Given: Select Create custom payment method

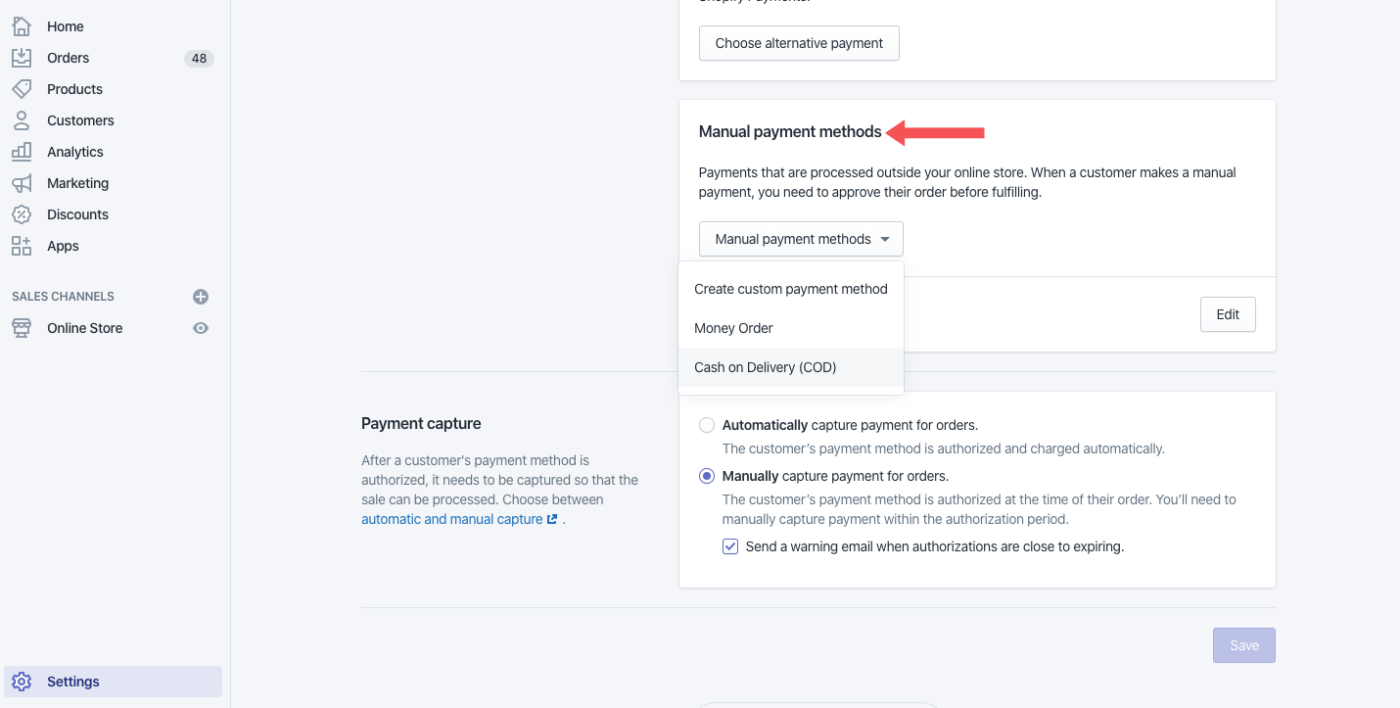Looking at the screenshot, I should 791,289.
